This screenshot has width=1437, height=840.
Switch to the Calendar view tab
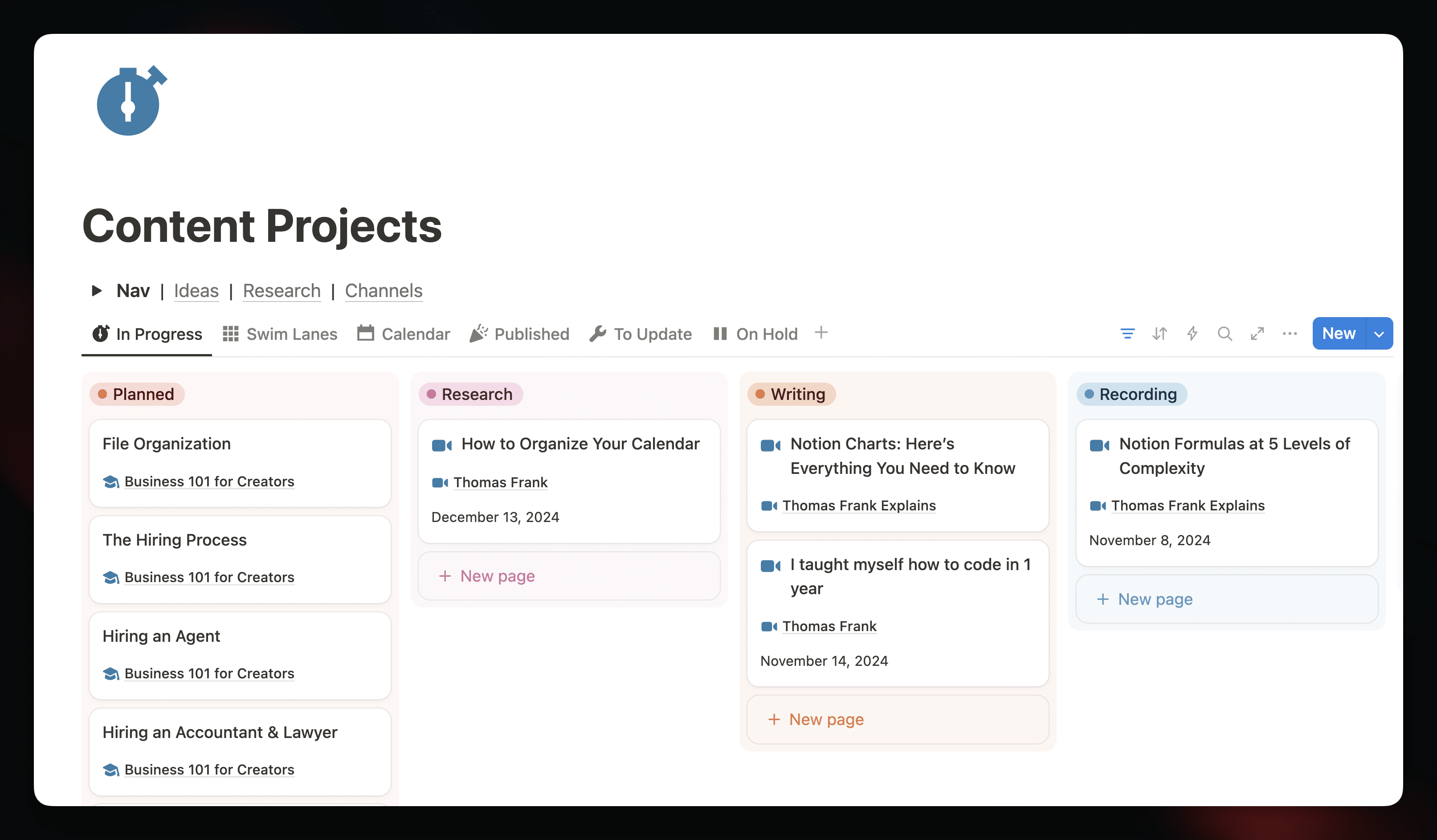[x=404, y=334]
